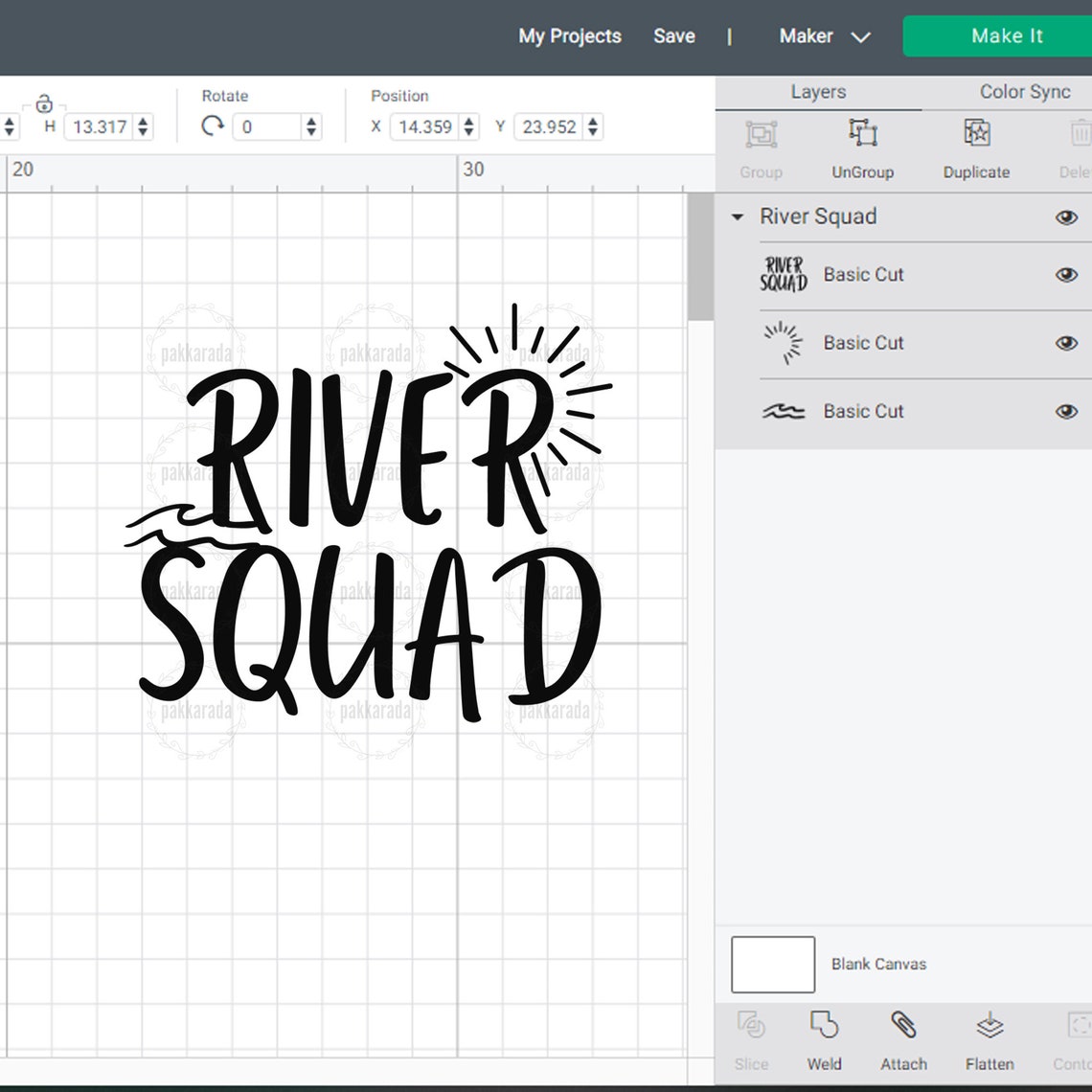Increase the rotation value with its stepper arrow
Screen dimensions: 1092x1092
click(309, 119)
